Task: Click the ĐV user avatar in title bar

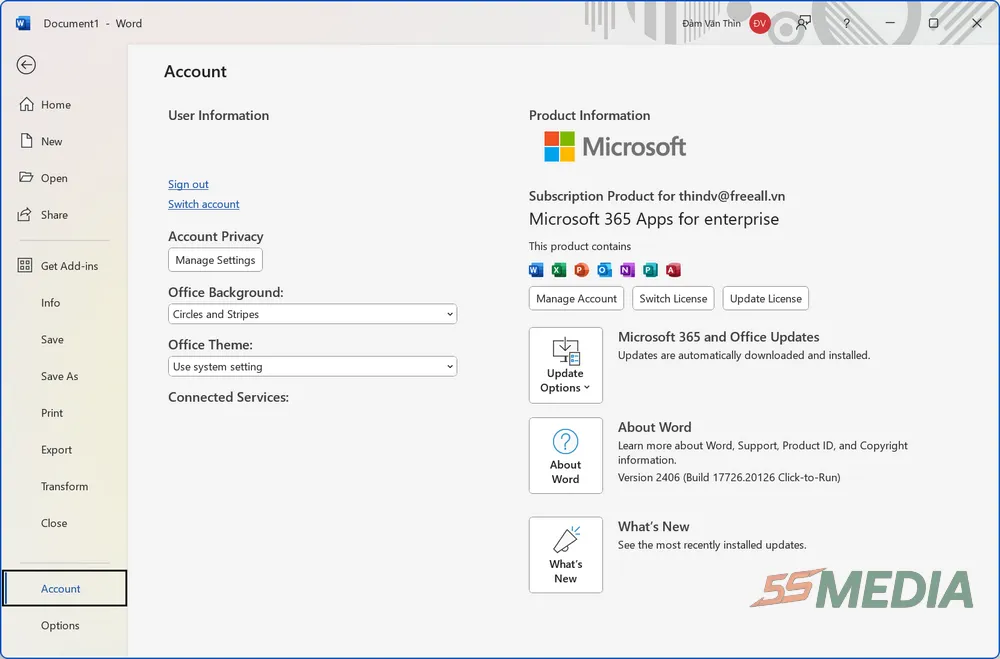Action: (x=759, y=22)
